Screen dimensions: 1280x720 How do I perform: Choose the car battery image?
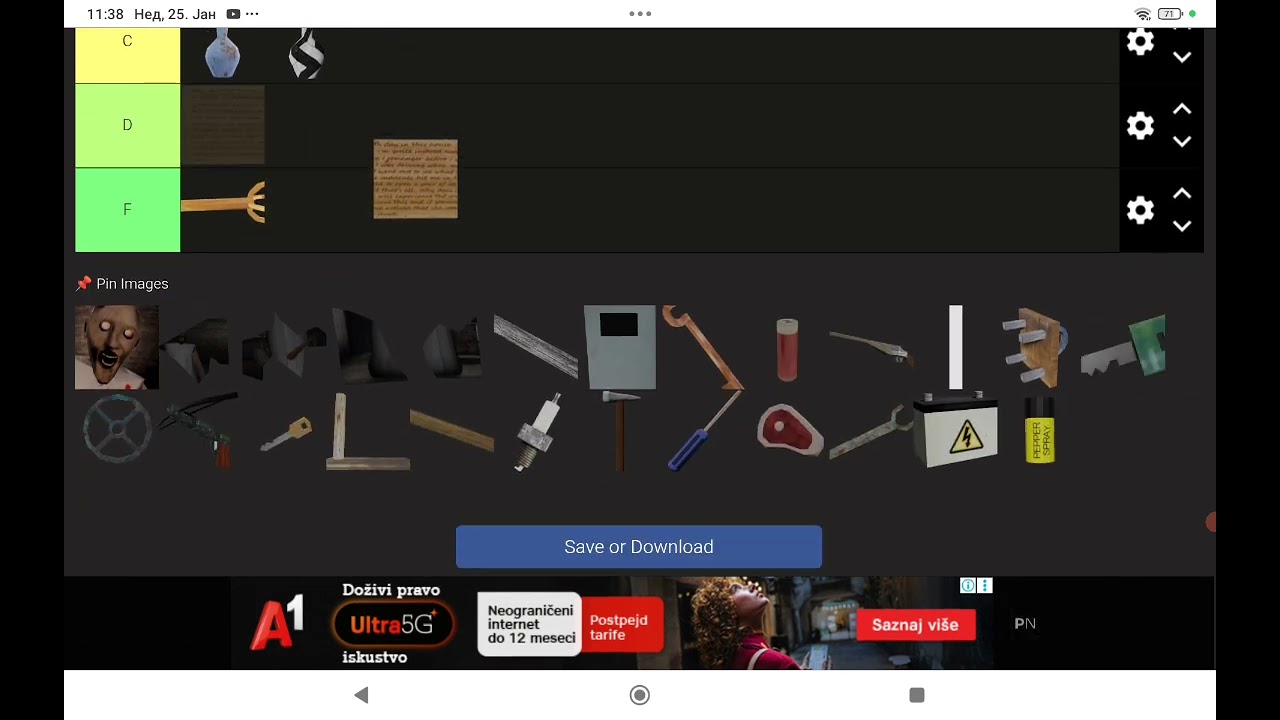pyautogui.click(x=956, y=430)
